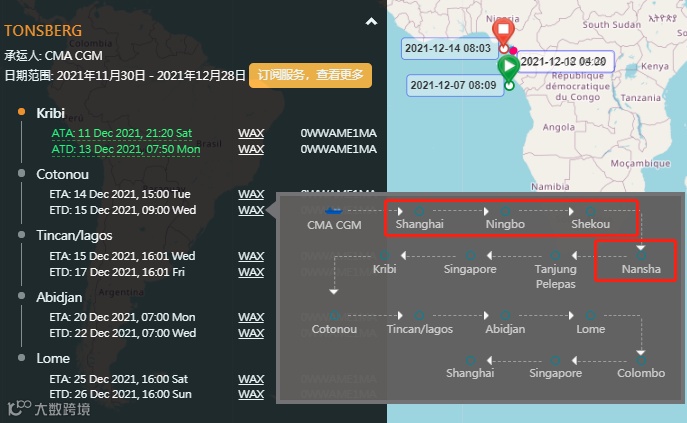This screenshot has height=423, width=687.
Task: Open WAX link on Kribi ATD row
Action: click(251, 149)
